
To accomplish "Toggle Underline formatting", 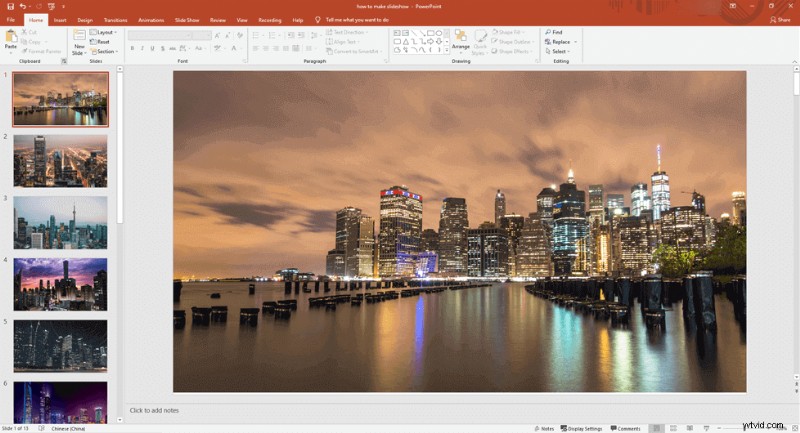I will click(x=152, y=48).
